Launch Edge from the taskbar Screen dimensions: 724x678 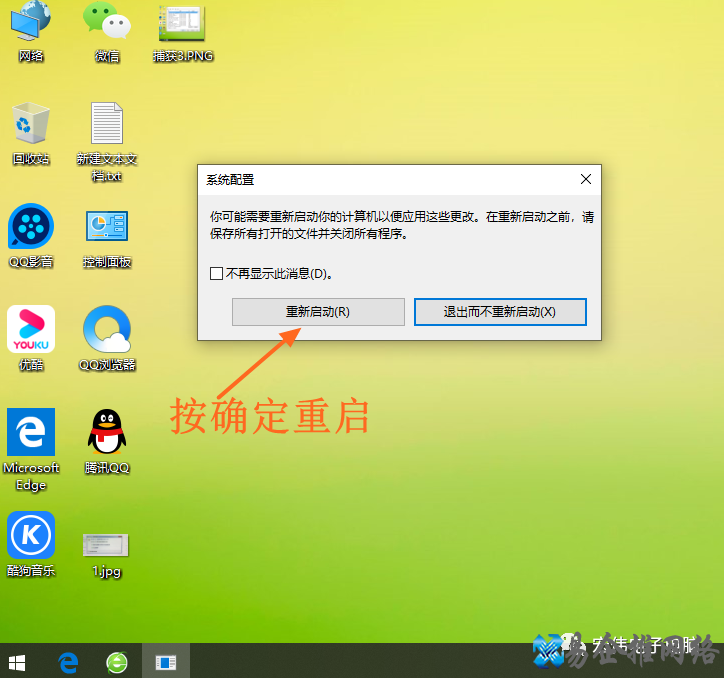68,663
